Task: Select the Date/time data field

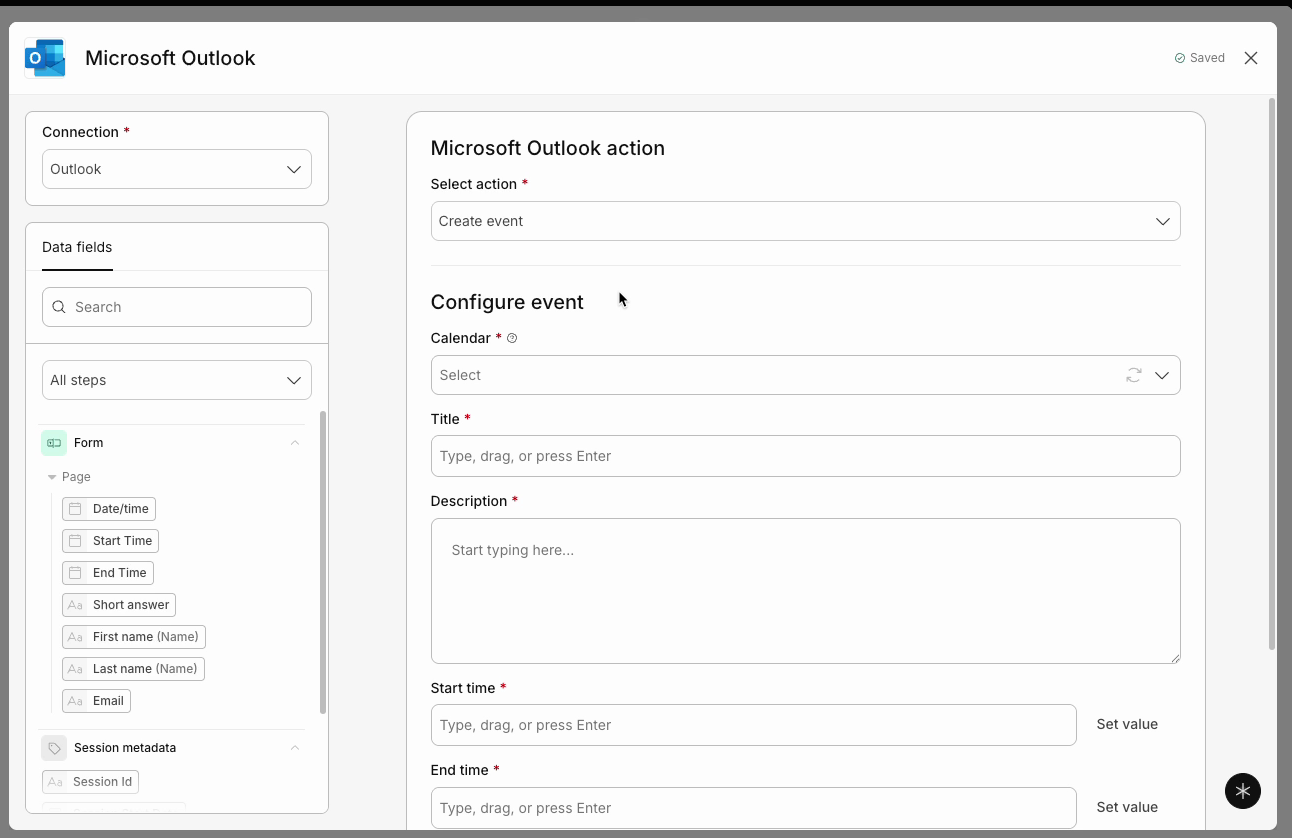Action: [x=109, y=509]
